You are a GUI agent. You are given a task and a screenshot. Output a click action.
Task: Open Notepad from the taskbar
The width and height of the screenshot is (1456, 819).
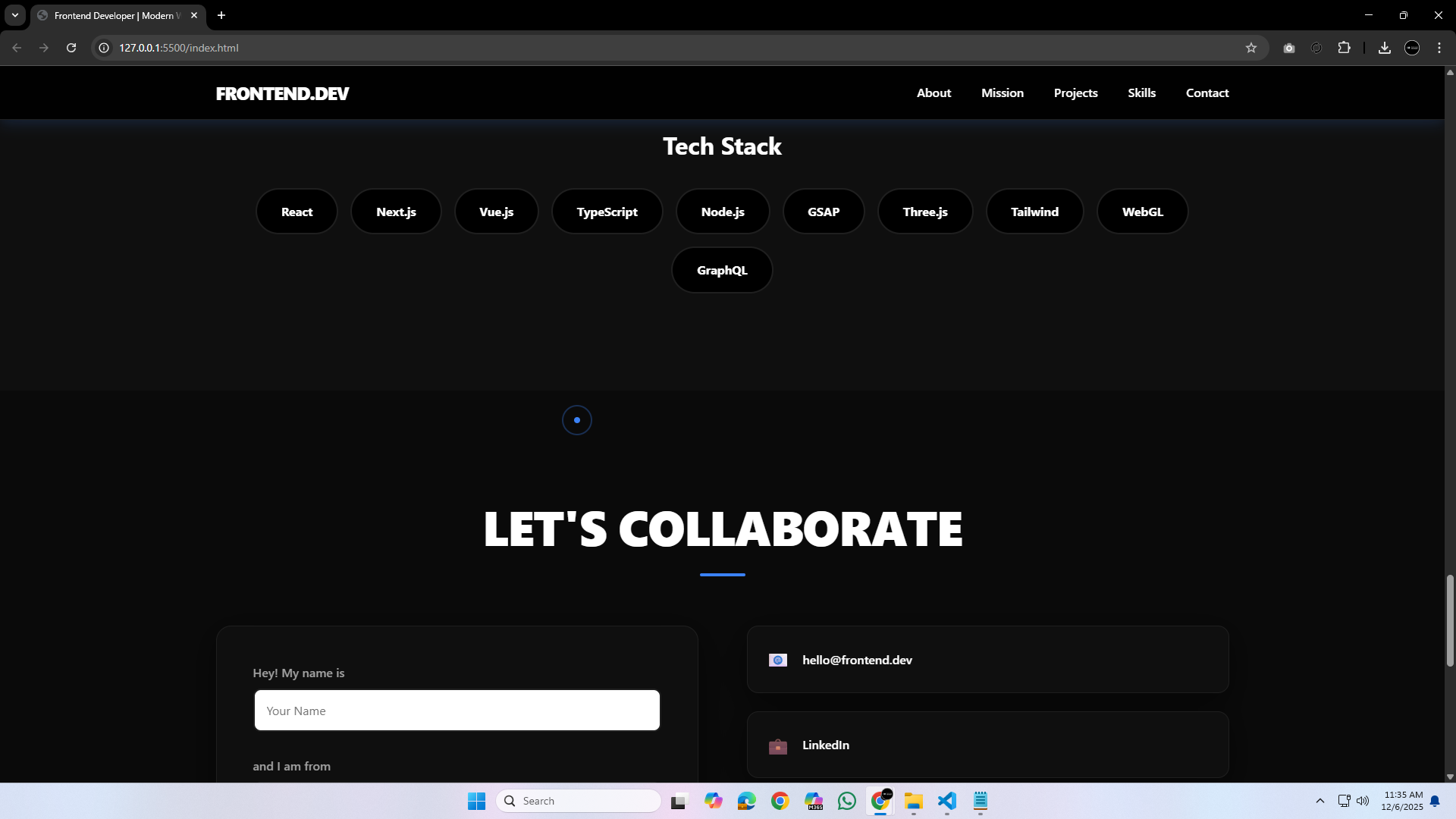click(981, 802)
